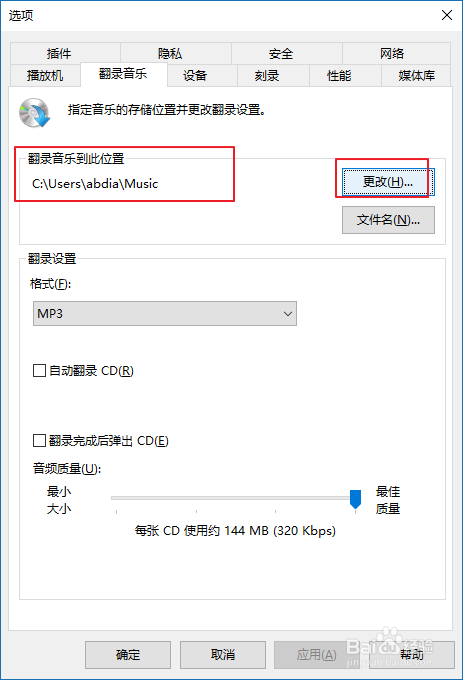Select the 网络 tab
This screenshot has width=463, height=680.
point(392,53)
